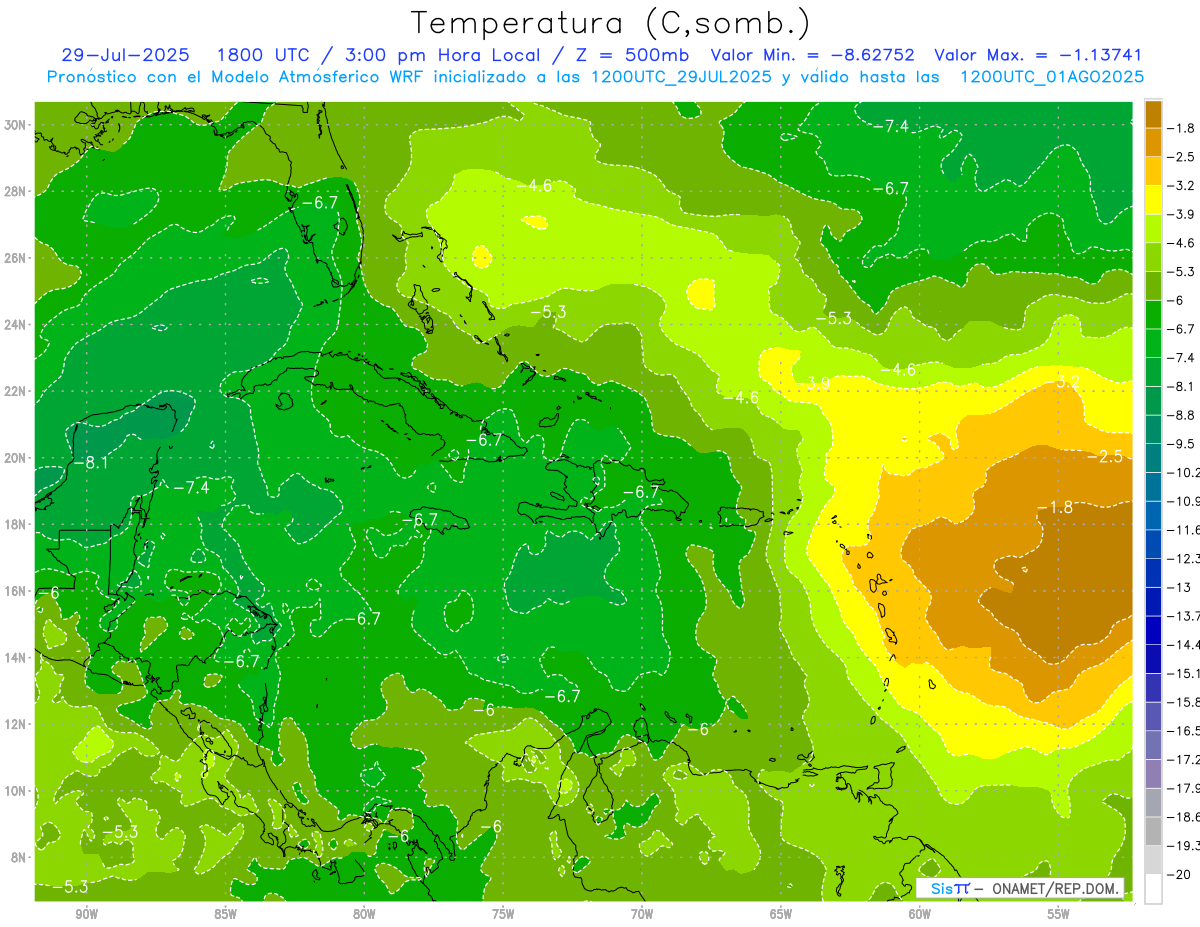Click yellow colorbar swatch between -3.2 and -3.9

click(1153, 200)
